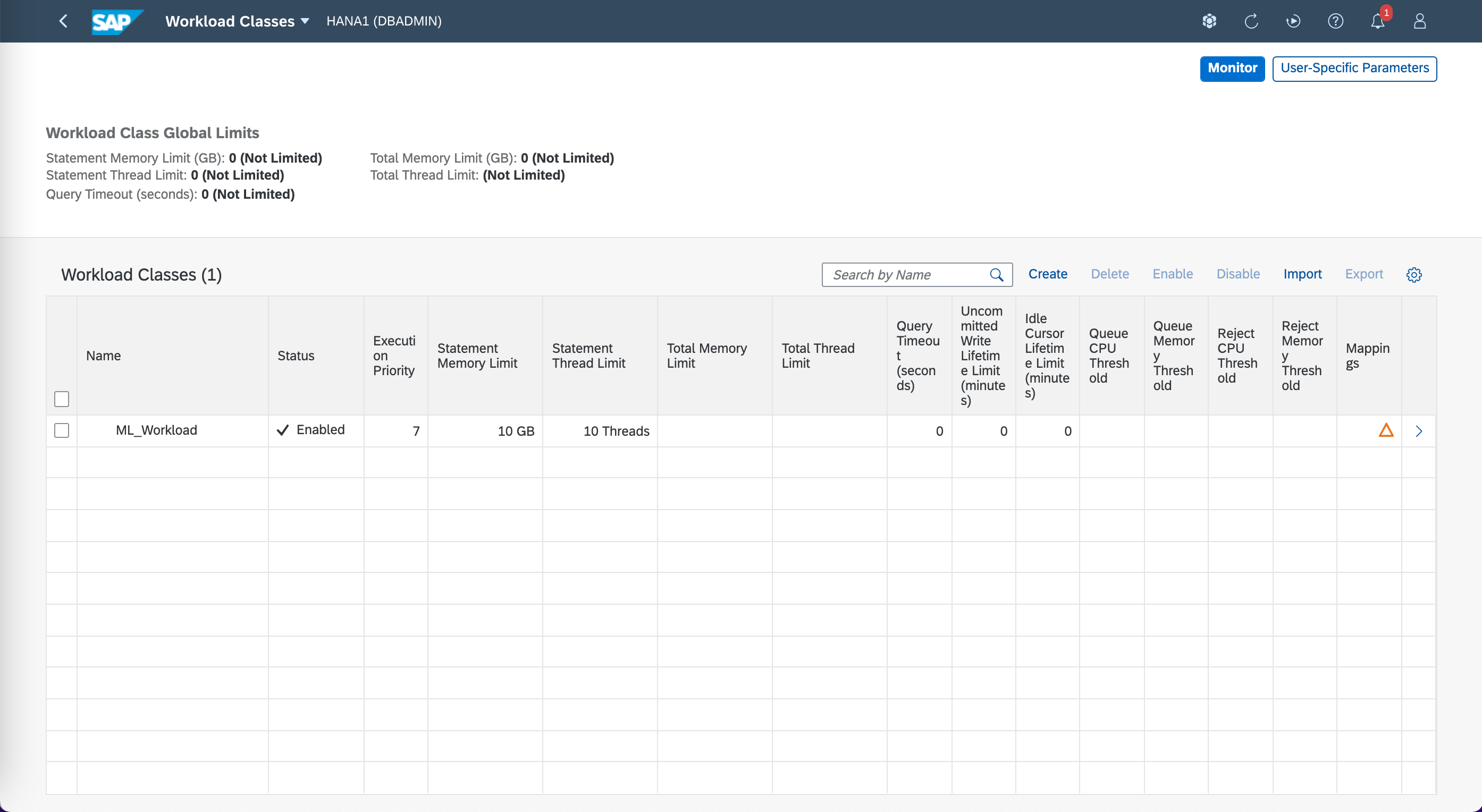Open the notifications bell

pyautogui.click(x=1377, y=21)
